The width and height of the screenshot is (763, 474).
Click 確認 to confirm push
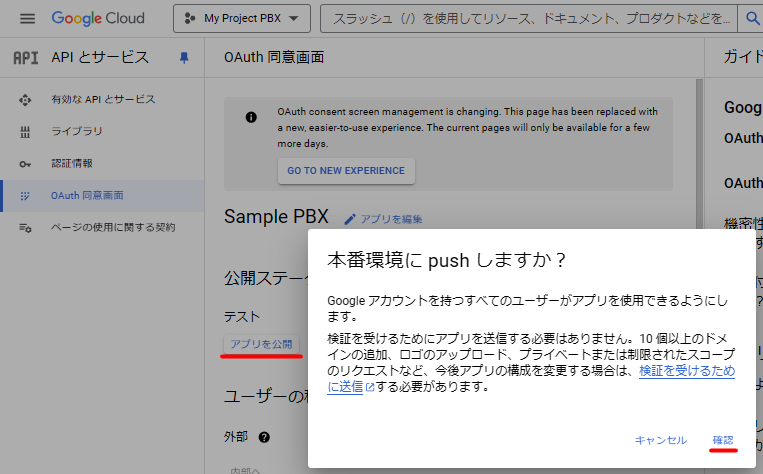click(x=723, y=440)
